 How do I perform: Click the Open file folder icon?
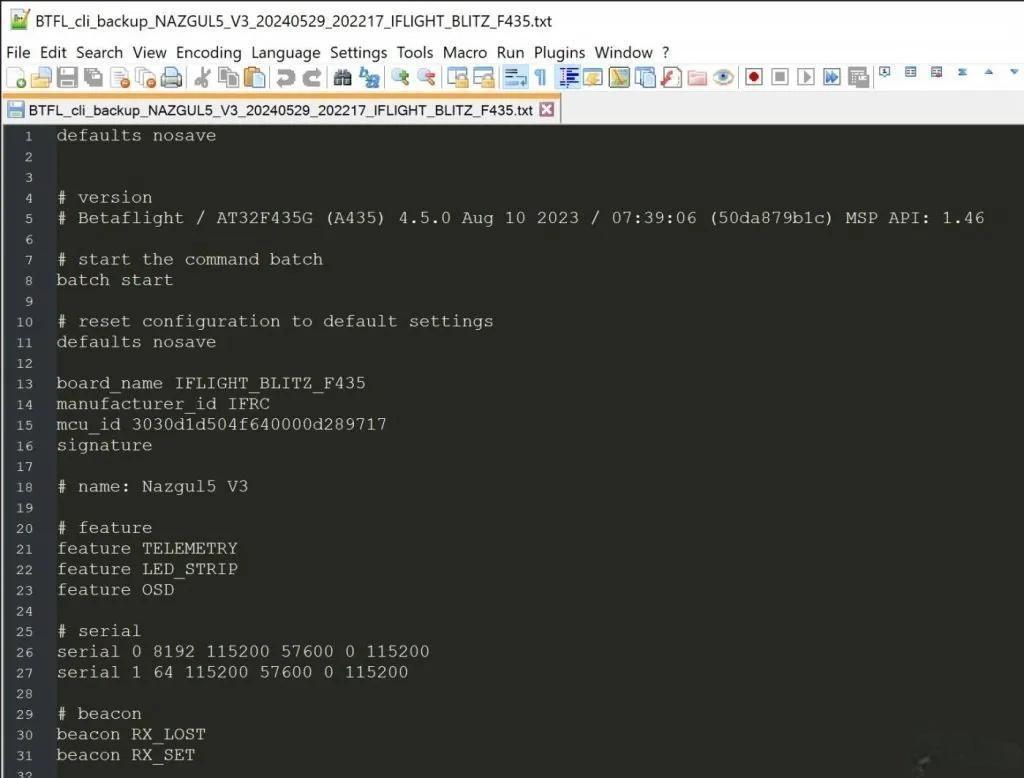[42, 78]
